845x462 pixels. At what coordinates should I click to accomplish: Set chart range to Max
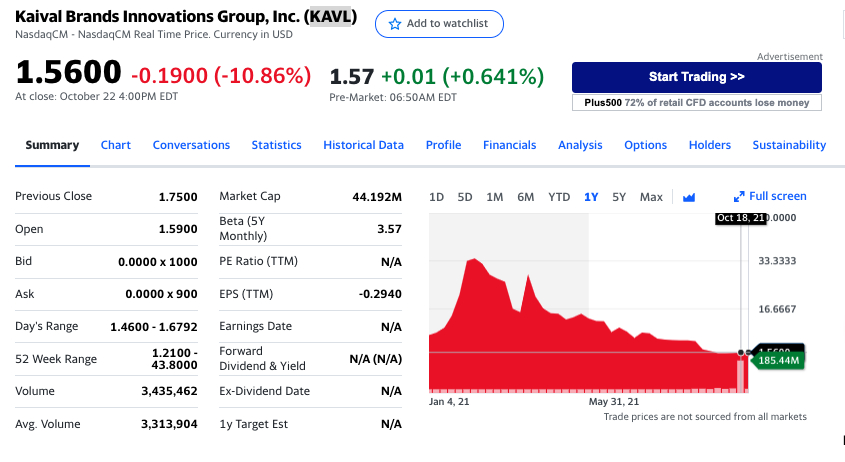pos(651,197)
